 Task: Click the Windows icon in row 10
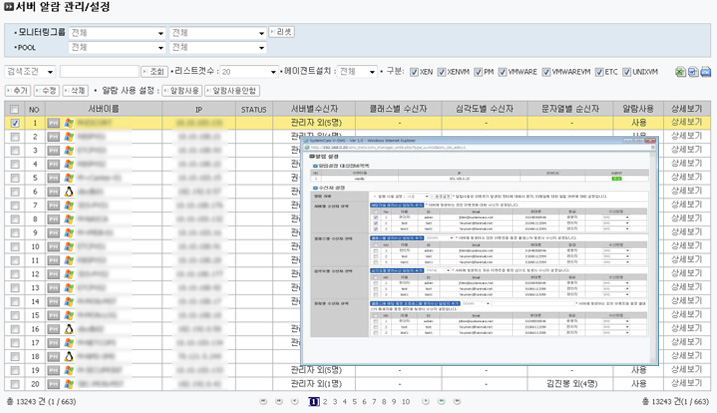pyautogui.click(x=69, y=247)
